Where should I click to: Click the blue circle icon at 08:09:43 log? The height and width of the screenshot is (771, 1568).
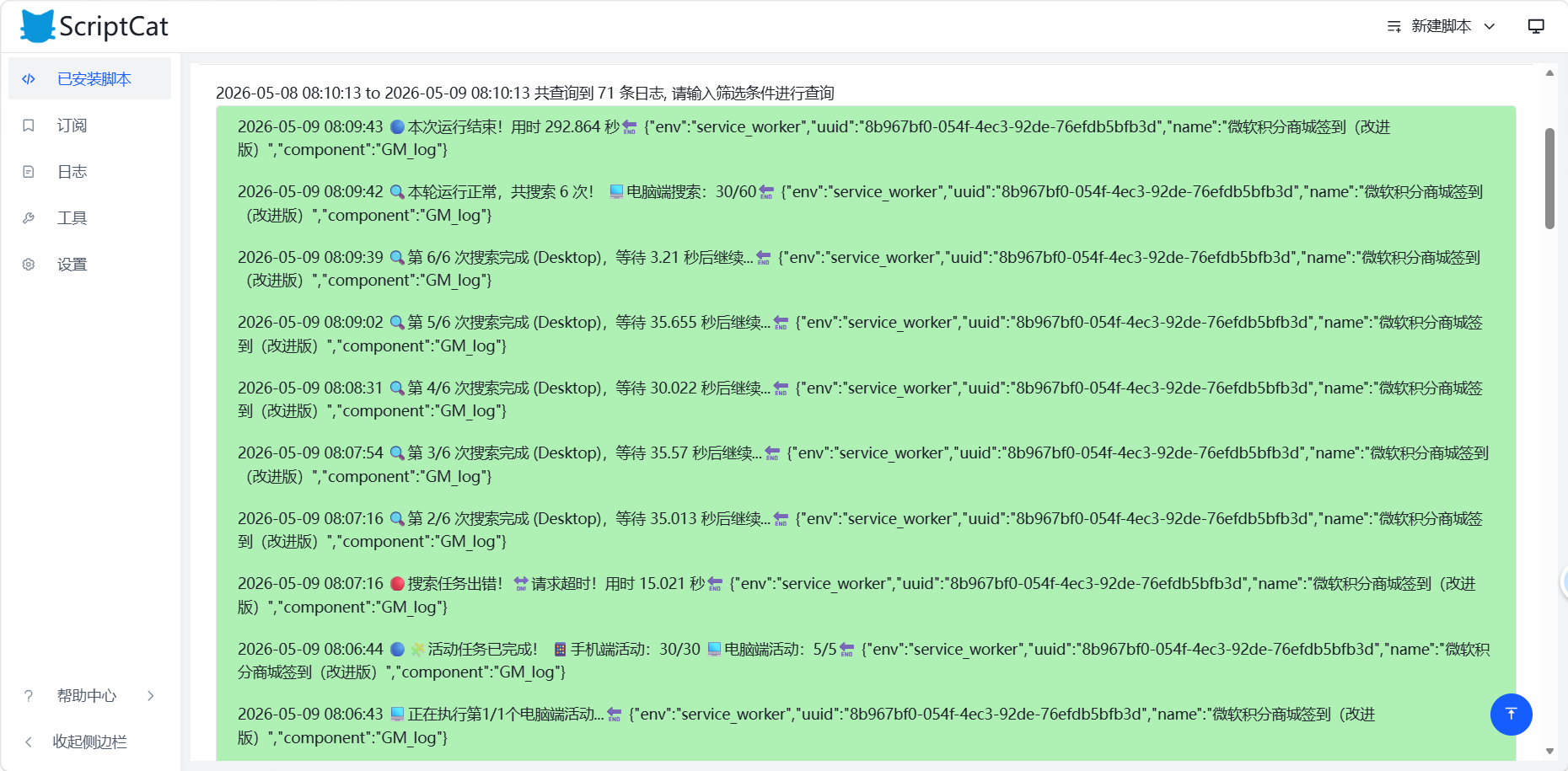[397, 126]
